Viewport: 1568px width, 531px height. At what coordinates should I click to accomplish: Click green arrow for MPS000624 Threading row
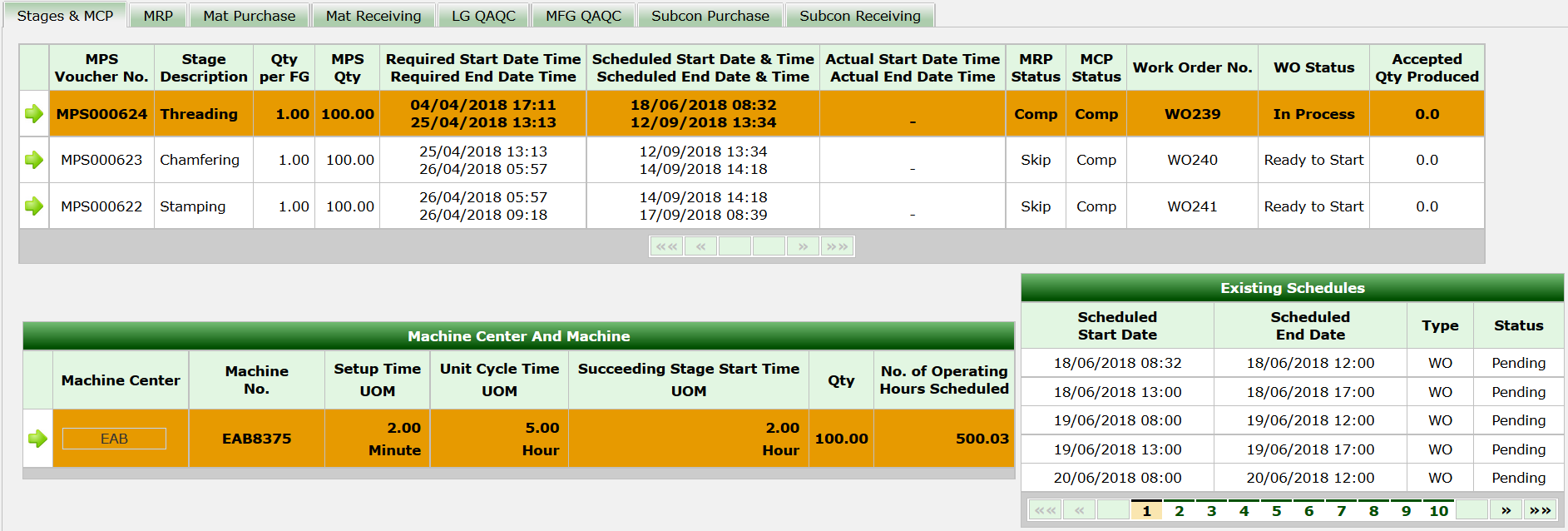coord(34,114)
